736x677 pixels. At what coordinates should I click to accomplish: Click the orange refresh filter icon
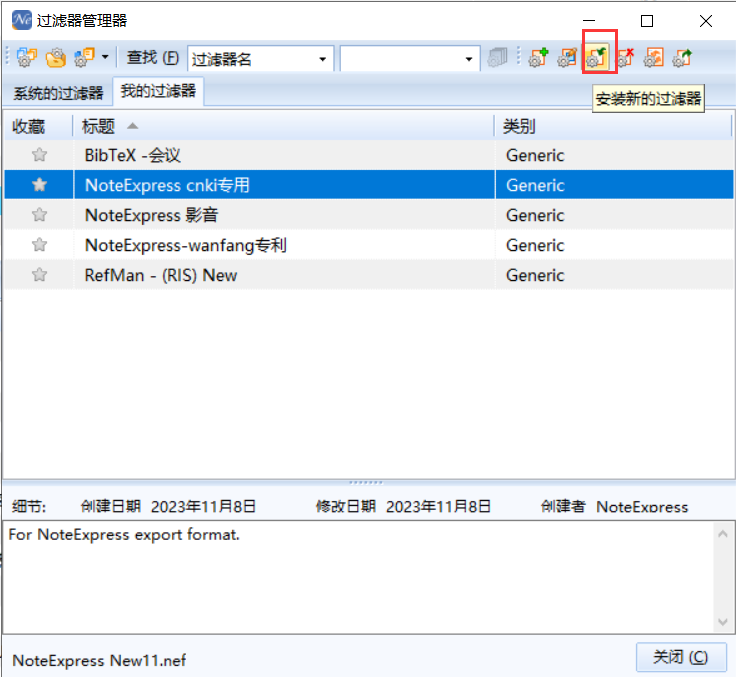tap(654, 57)
